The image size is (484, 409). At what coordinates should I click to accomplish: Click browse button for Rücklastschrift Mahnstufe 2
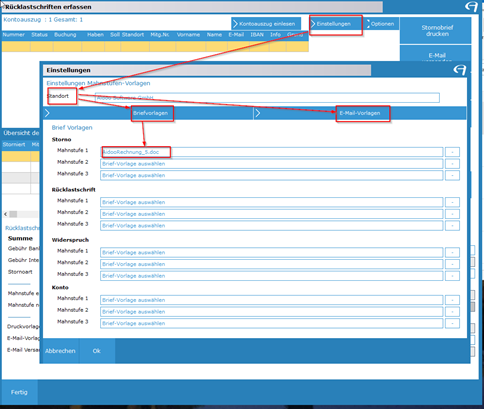(x=452, y=214)
